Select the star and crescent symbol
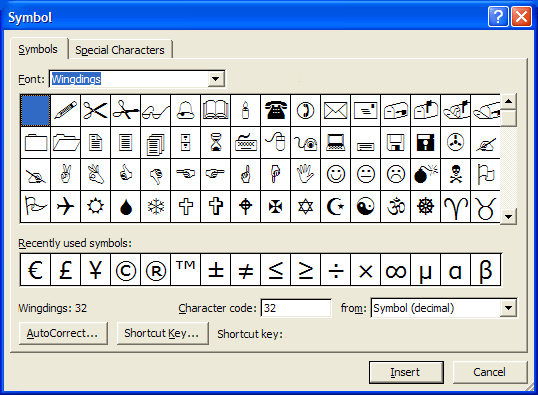This screenshot has width=538, height=395. tap(336, 207)
